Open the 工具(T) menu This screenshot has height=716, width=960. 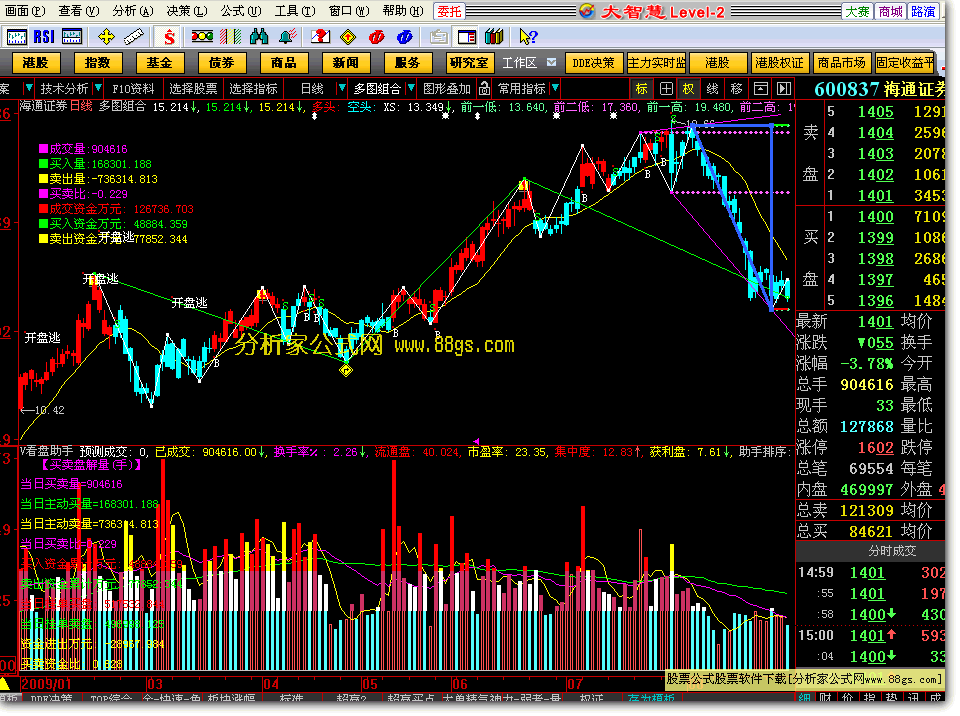click(x=295, y=11)
